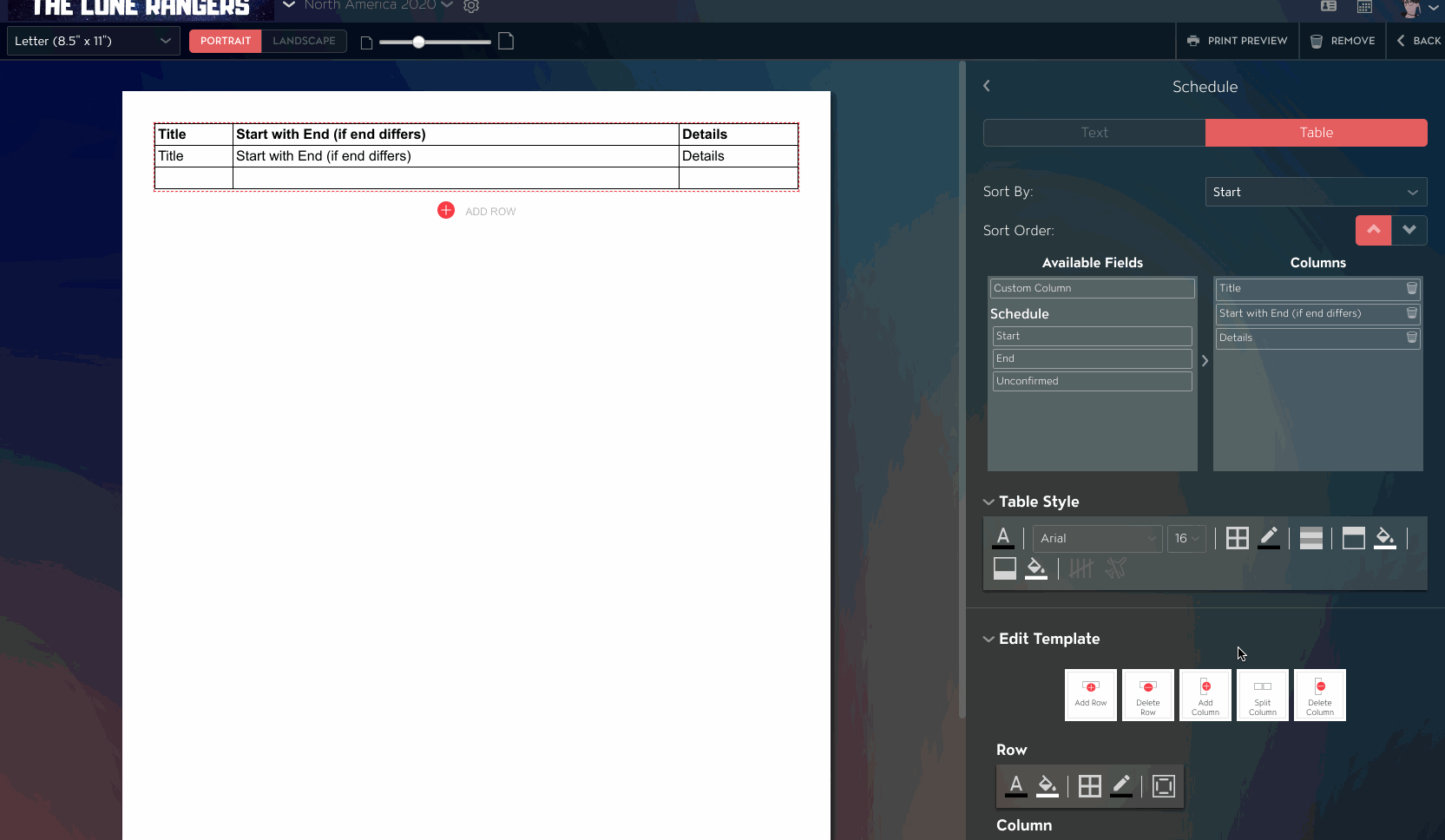Click Row section cell padding icon

[1164, 786]
